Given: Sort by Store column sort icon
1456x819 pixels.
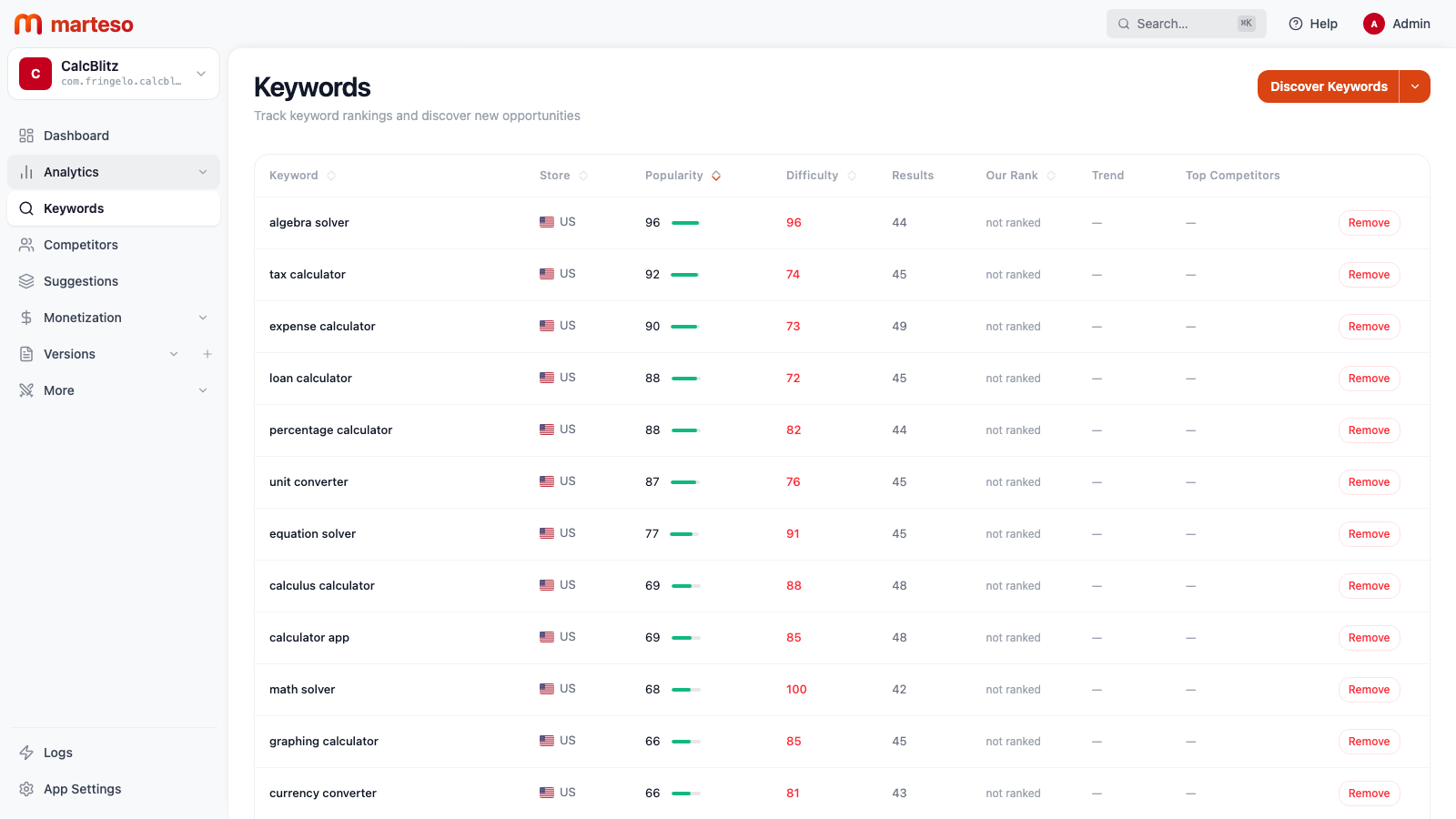Looking at the screenshot, I should [x=583, y=176].
